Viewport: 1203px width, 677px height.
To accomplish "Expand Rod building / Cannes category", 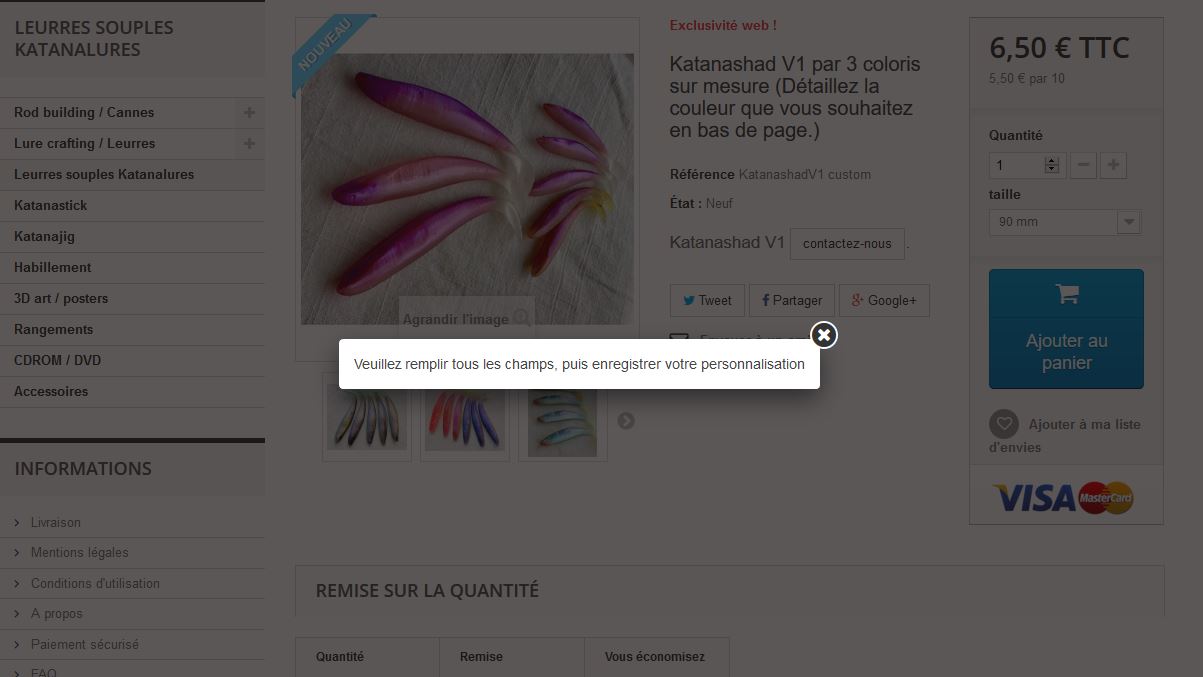I will pyautogui.click(x=249, y=112).
